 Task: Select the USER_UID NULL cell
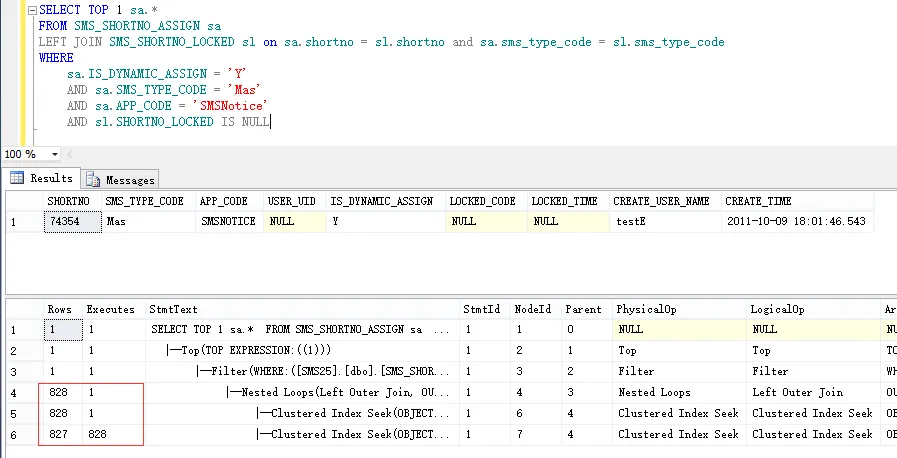(x=294, y=221)
